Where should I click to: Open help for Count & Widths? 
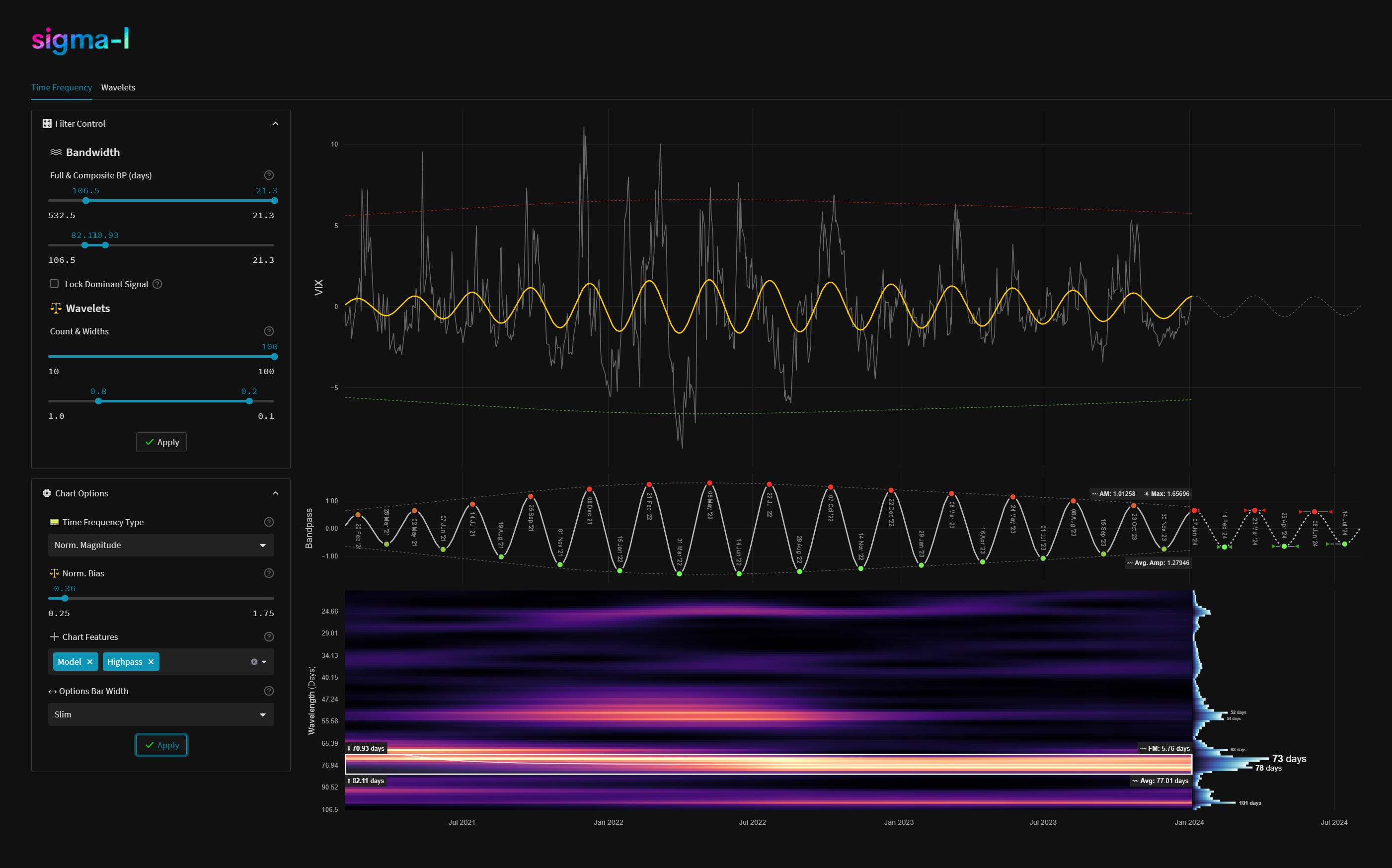[x=269, y=331]
